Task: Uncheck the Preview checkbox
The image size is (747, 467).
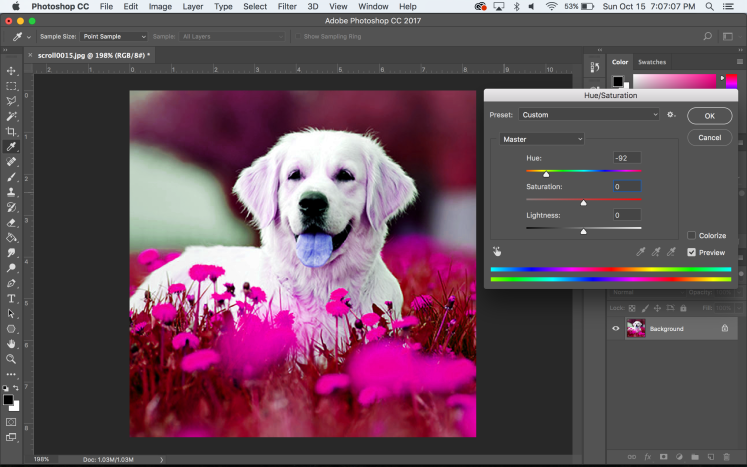Action: 692,253
